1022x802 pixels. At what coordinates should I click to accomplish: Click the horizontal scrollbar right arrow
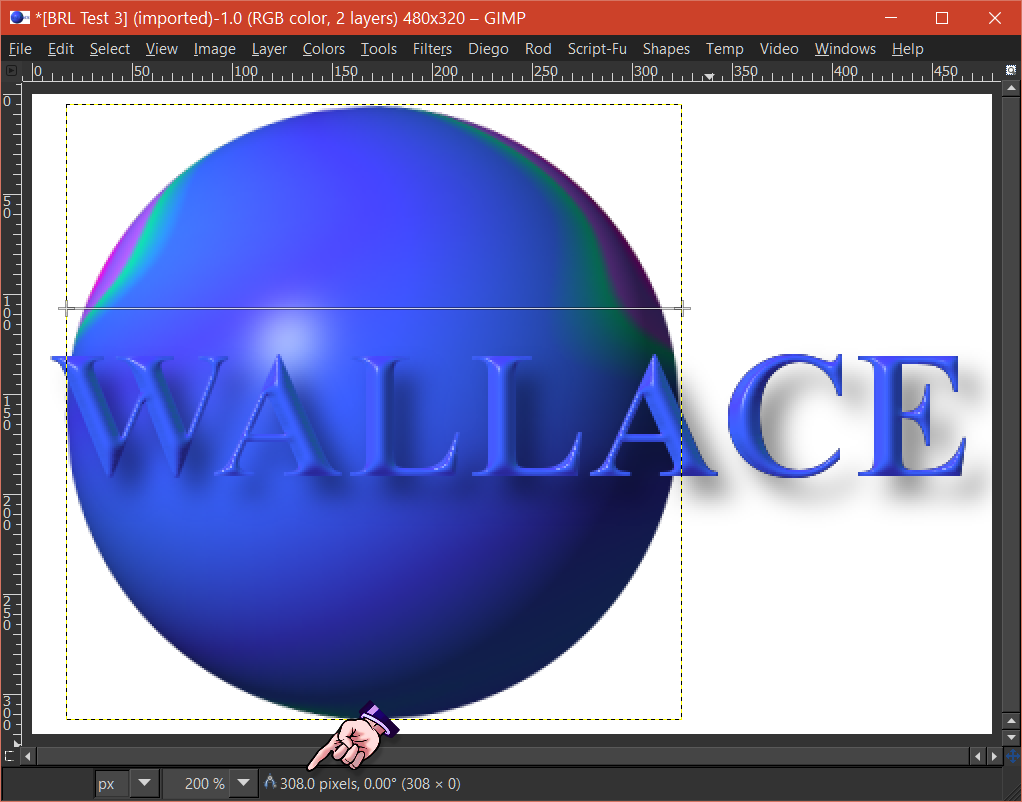994,756
